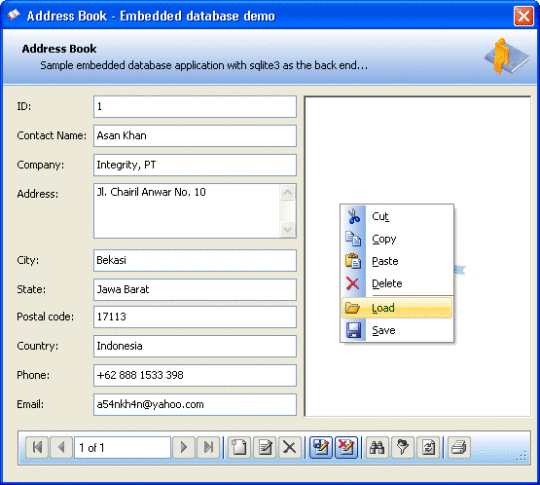
Task: Go to the first record
Action: (x=37, y=447)
